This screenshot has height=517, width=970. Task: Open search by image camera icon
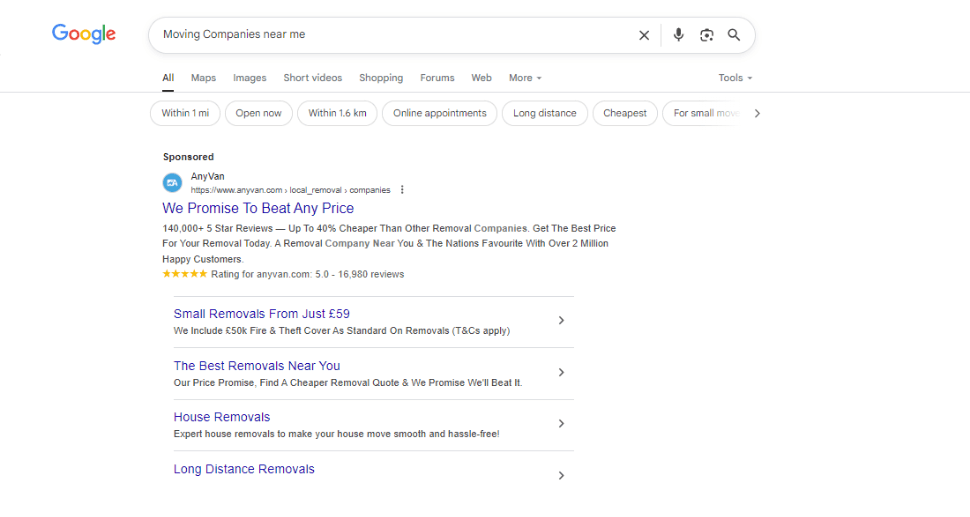706,35
